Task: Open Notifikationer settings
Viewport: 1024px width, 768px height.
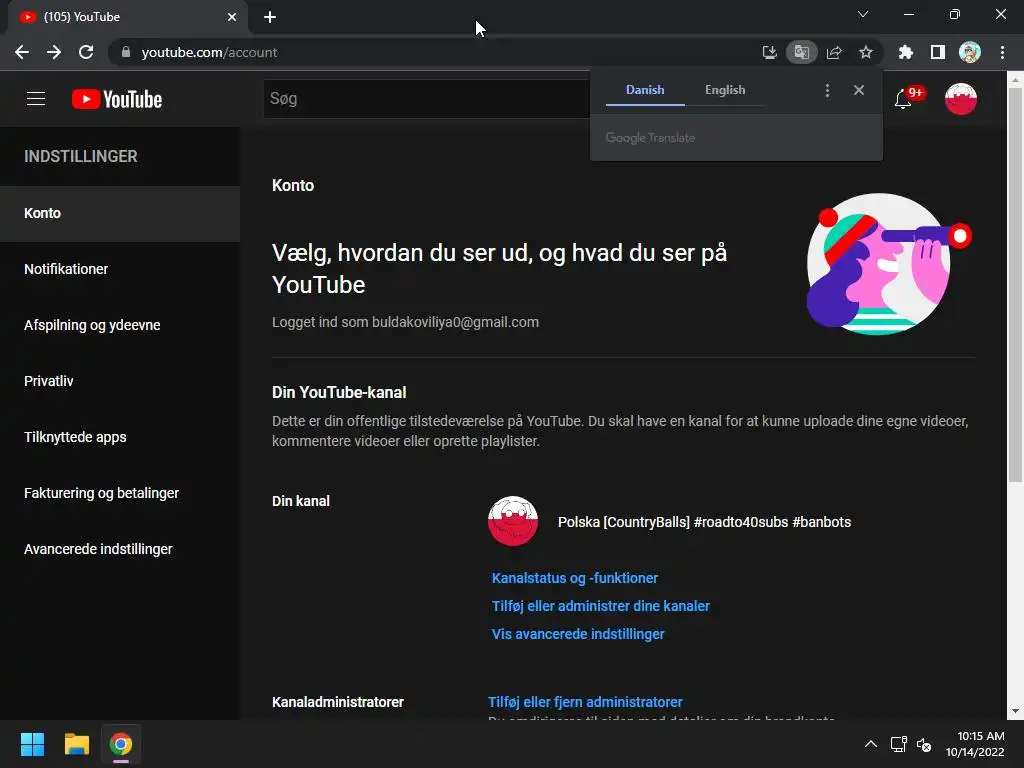Action: click(120, 269)
